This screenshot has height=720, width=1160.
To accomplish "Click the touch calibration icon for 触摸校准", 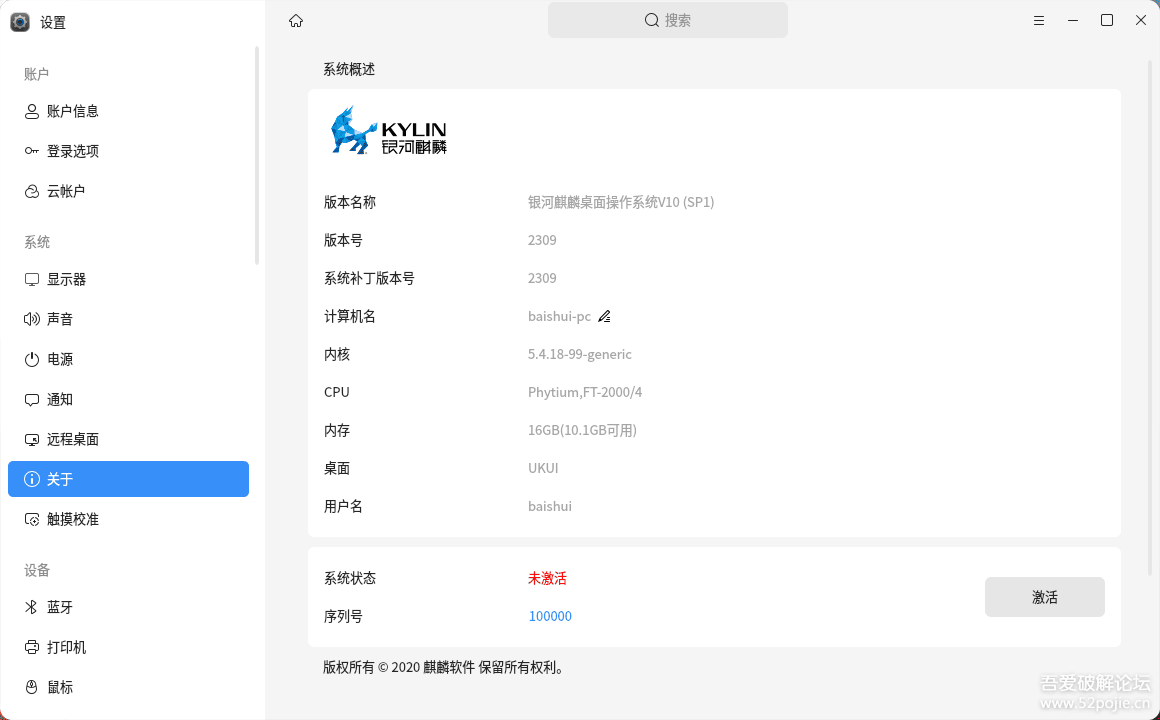I will (32, 519).
